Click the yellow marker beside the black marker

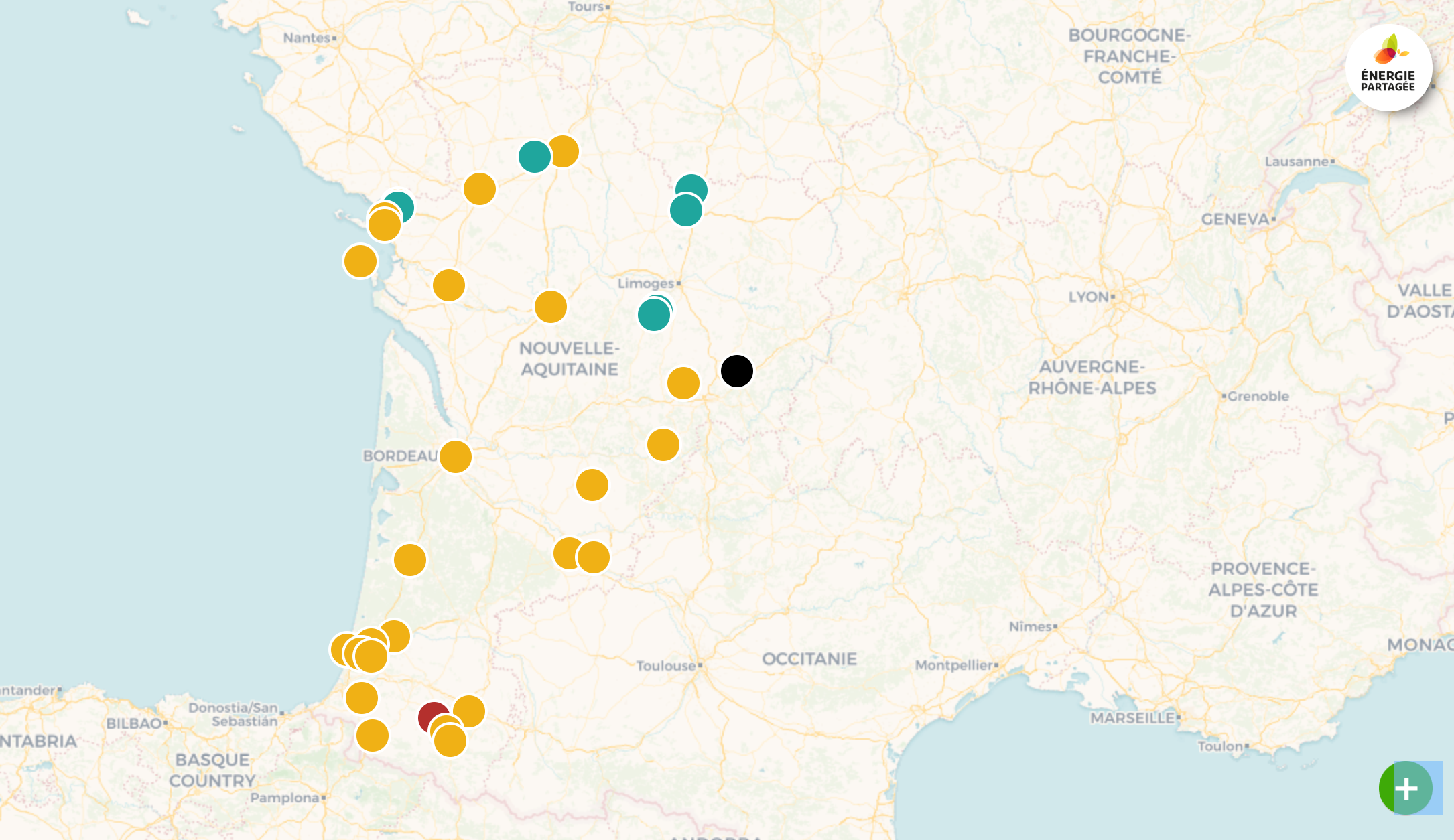coord(683,383)
